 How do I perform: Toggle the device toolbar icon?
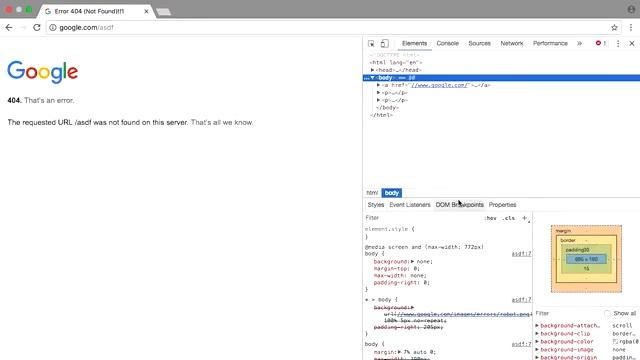point(384,43)
